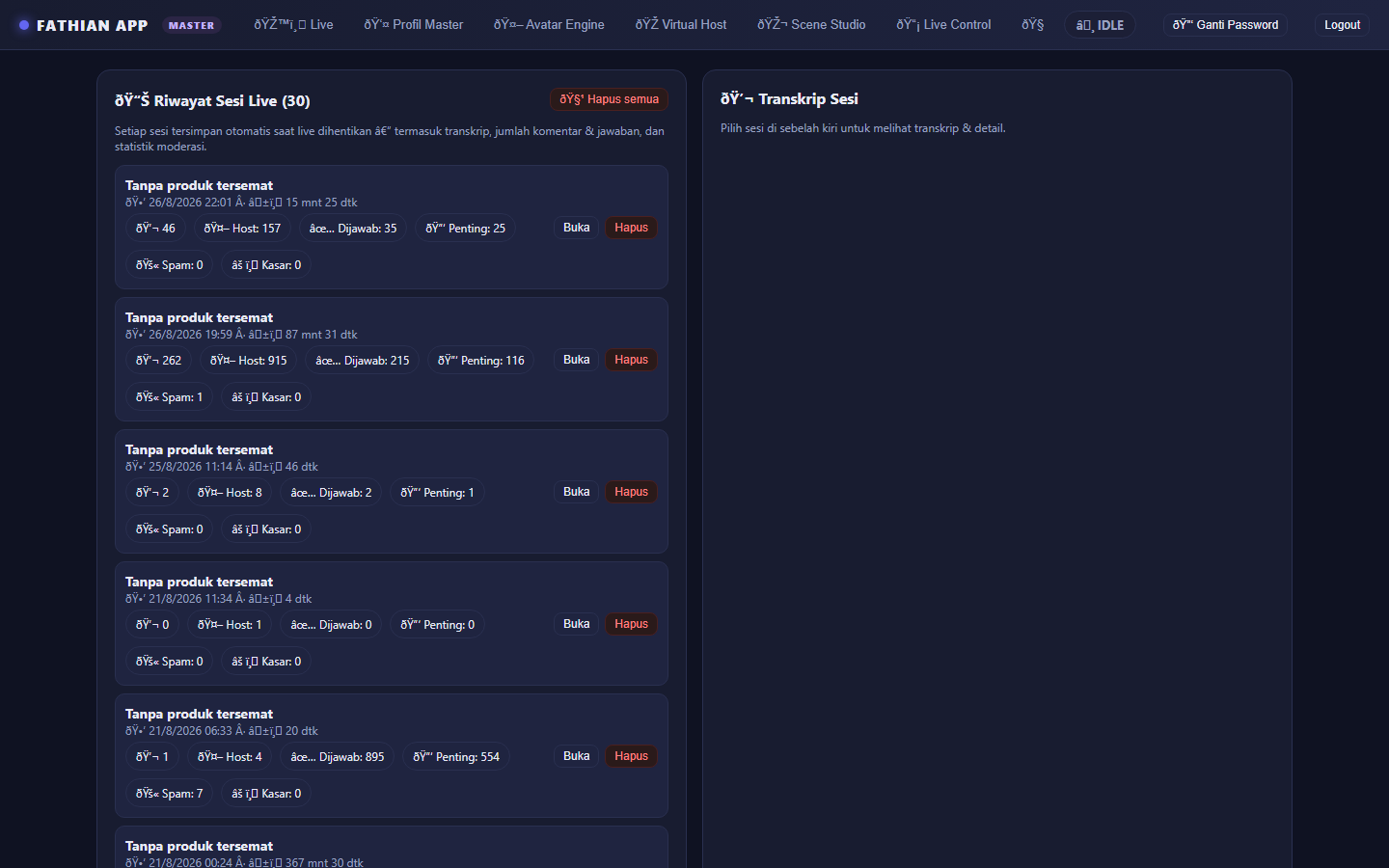
Task: Select the 'Dijawab: 2' chip
Action: pyautogui.click(x=331, y=493)
